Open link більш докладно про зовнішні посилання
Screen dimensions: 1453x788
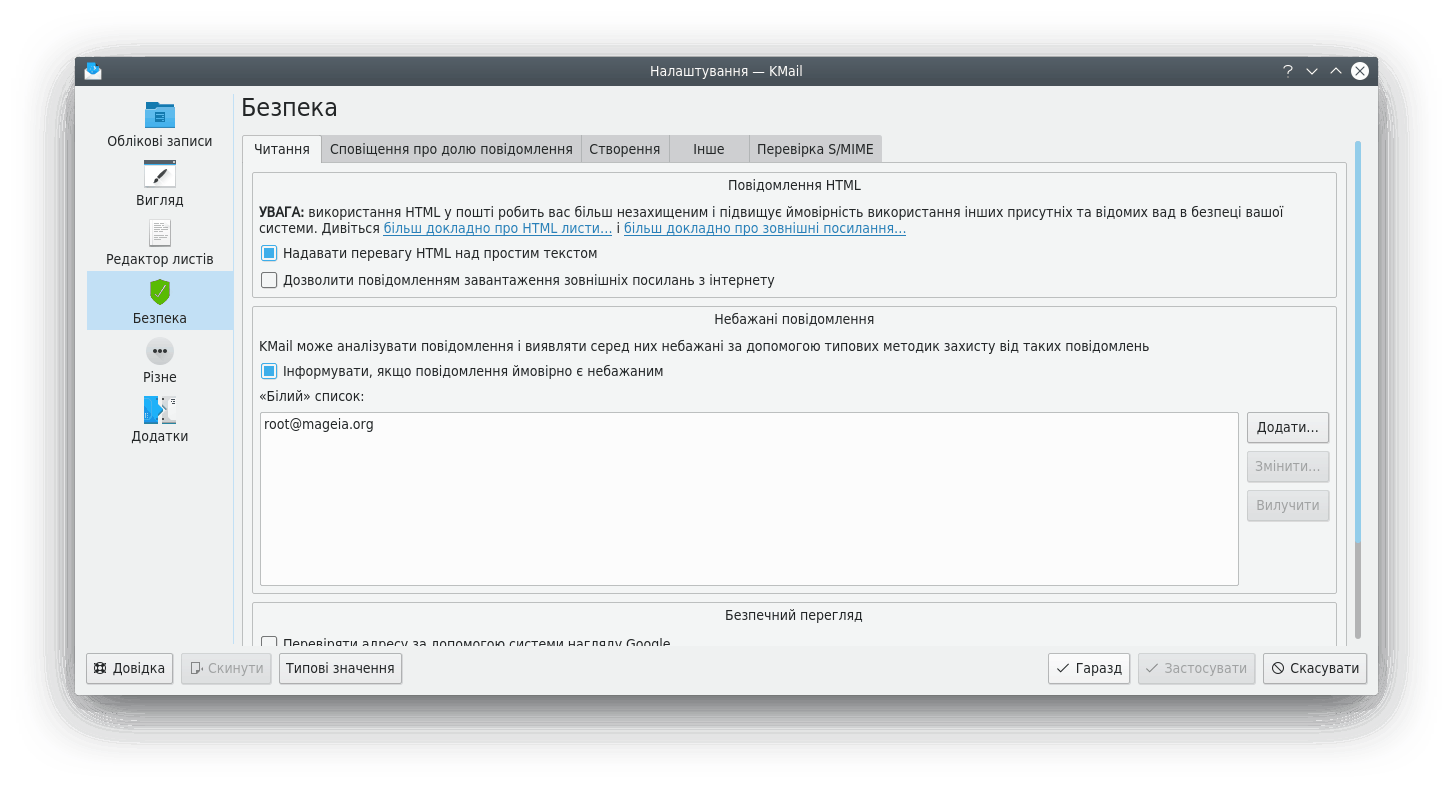point(764,229)
